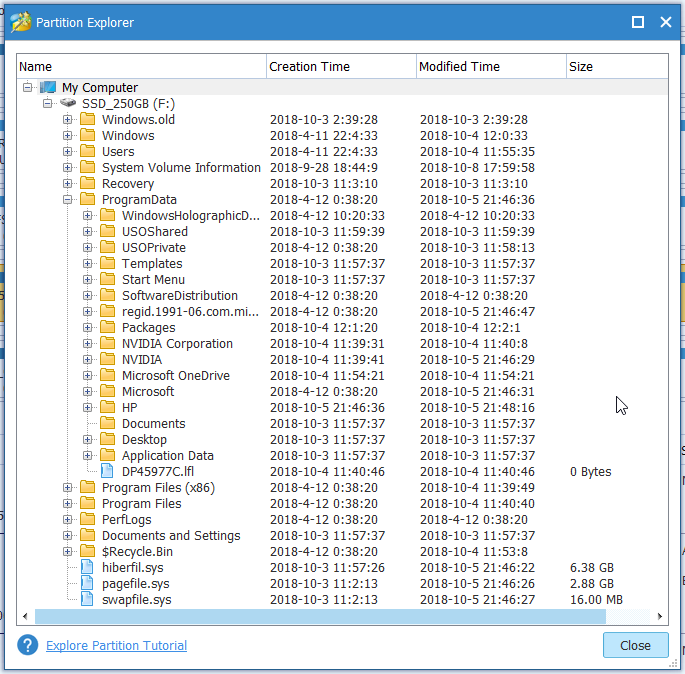Click the My Computer icon

click(48, 87)
